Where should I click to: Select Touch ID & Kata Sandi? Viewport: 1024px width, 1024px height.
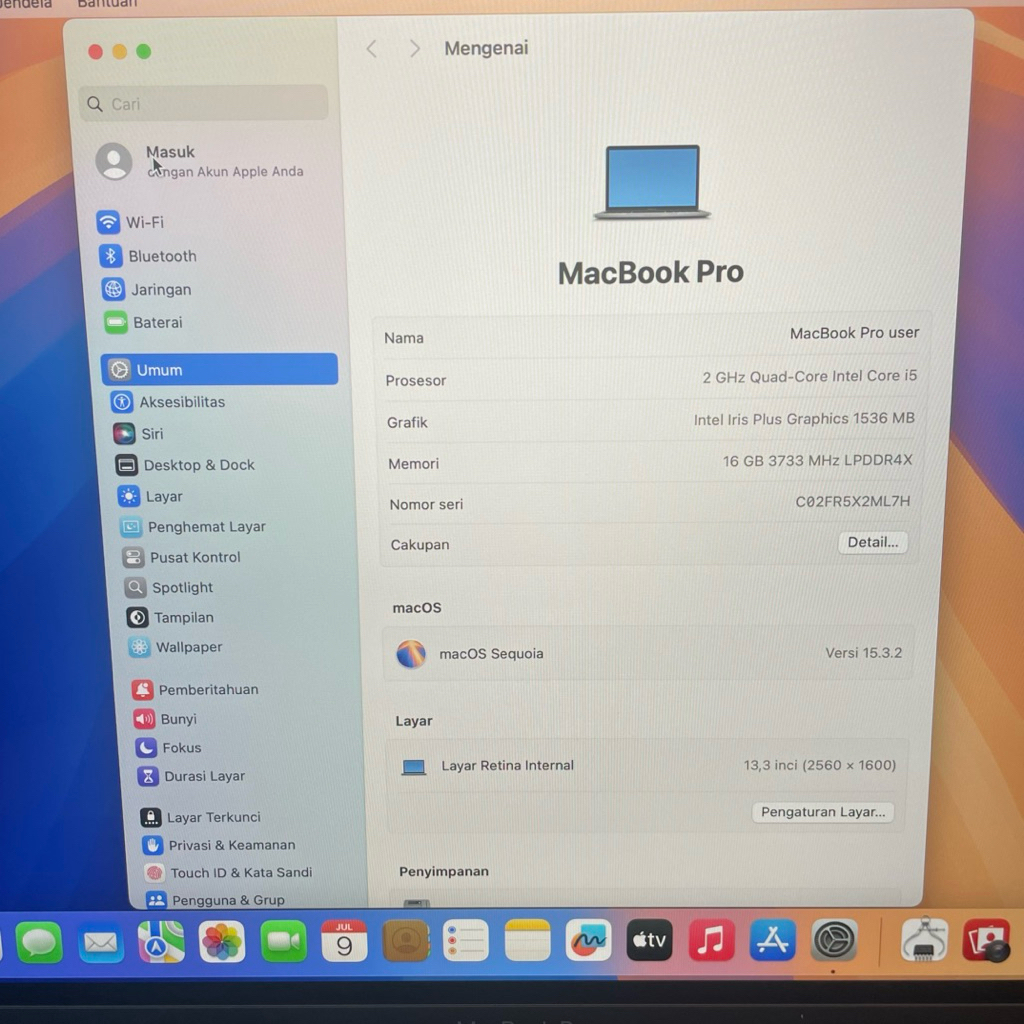(229, 872)
